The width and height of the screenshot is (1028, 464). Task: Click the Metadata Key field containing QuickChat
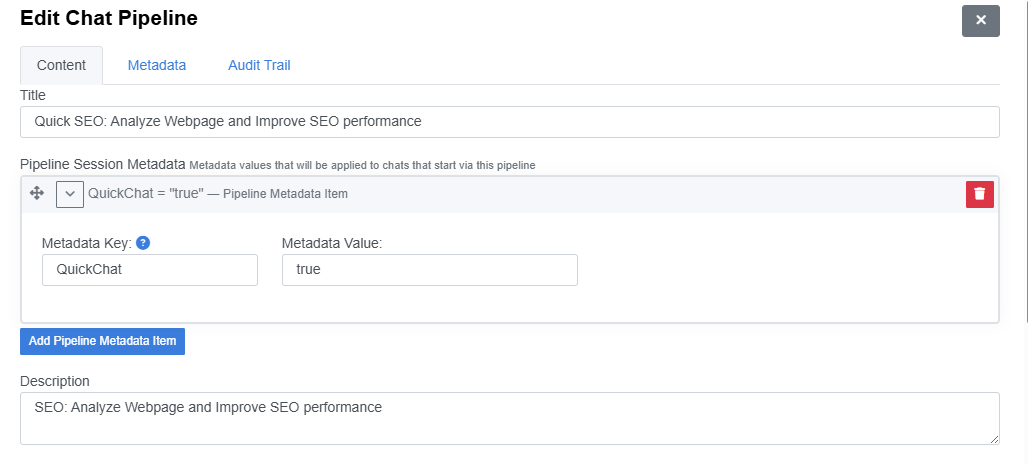click(149, 270)
